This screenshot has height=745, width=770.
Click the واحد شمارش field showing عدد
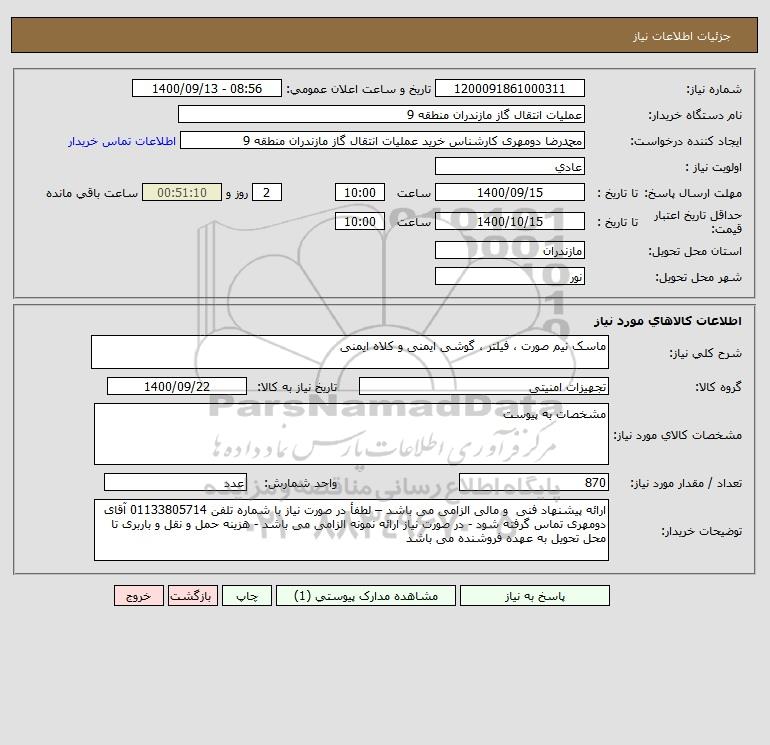(x=175, y=482)
